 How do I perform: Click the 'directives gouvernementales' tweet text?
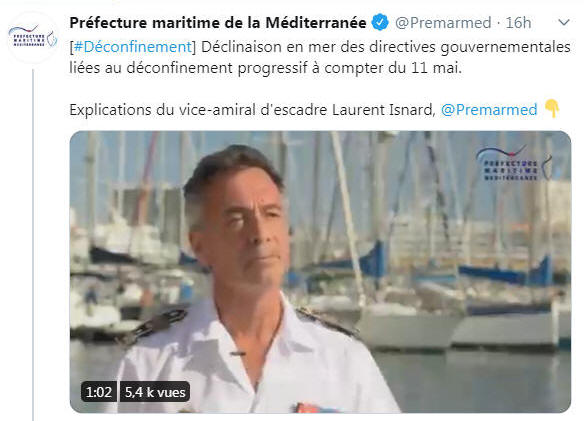coord(470,47)
